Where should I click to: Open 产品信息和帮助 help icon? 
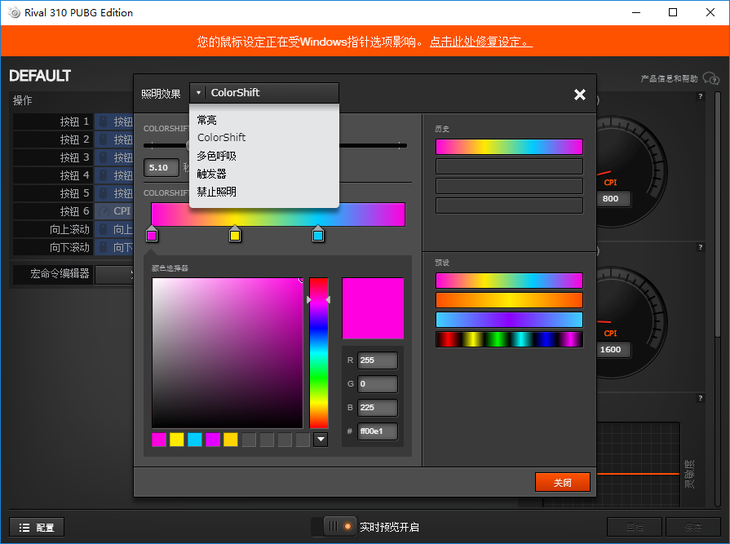coord(711,78)
